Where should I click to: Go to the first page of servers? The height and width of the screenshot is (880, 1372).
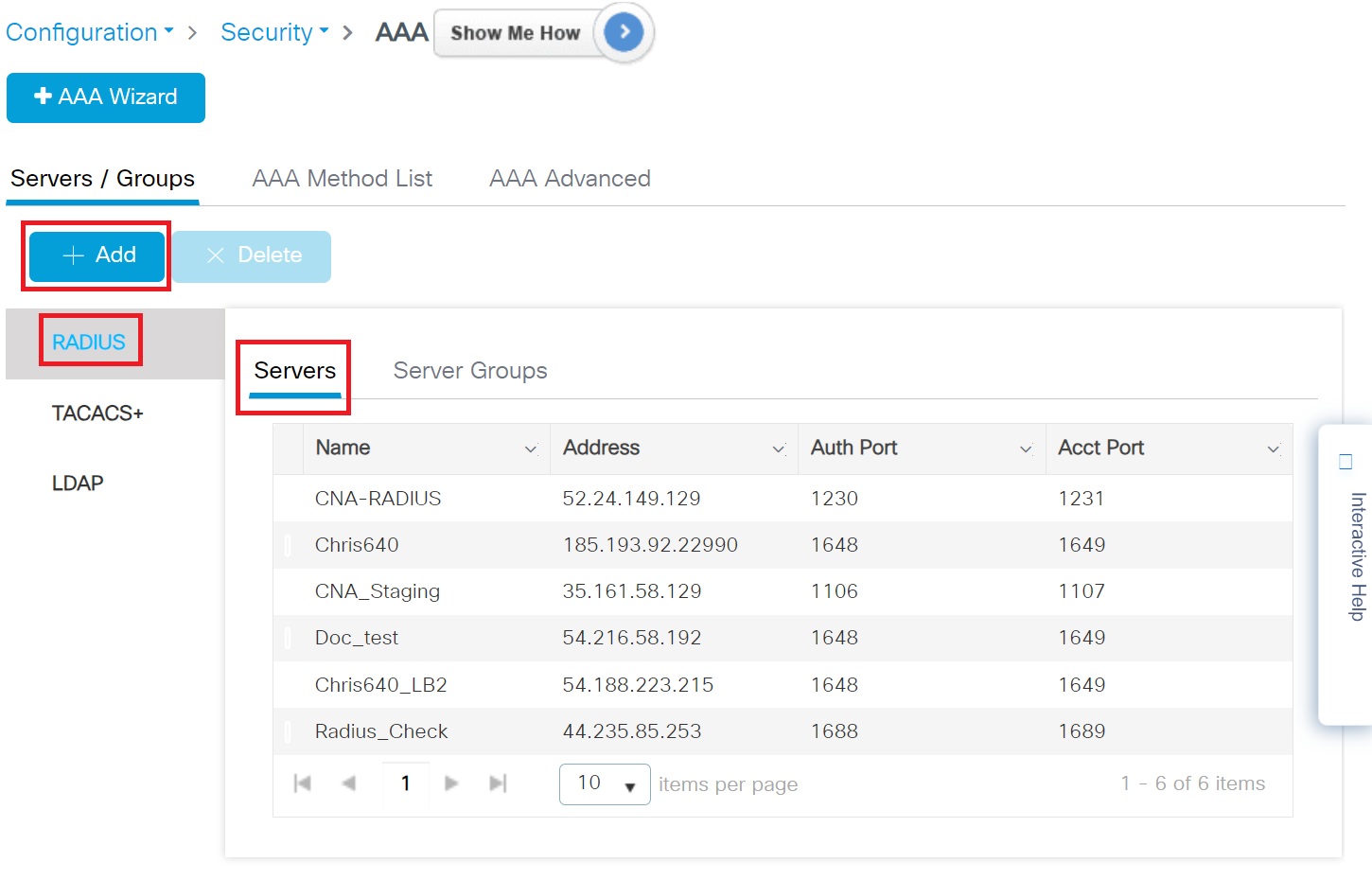point(303,783)
